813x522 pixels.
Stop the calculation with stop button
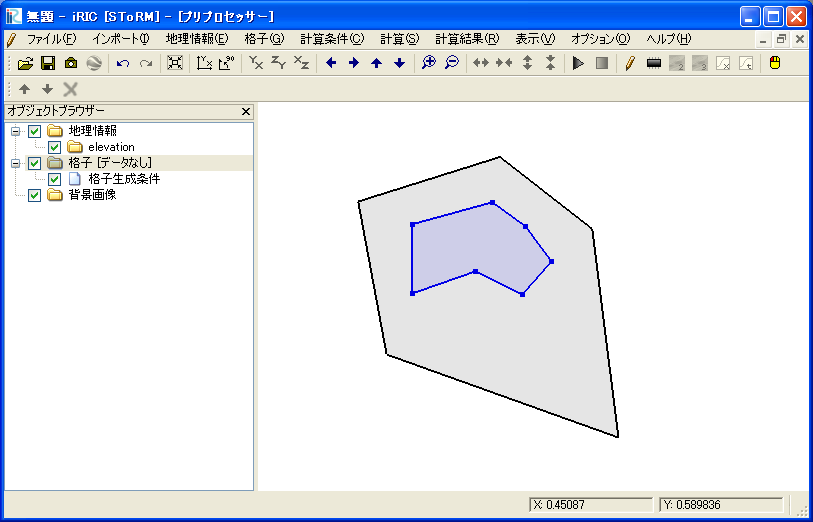[601, 63]
